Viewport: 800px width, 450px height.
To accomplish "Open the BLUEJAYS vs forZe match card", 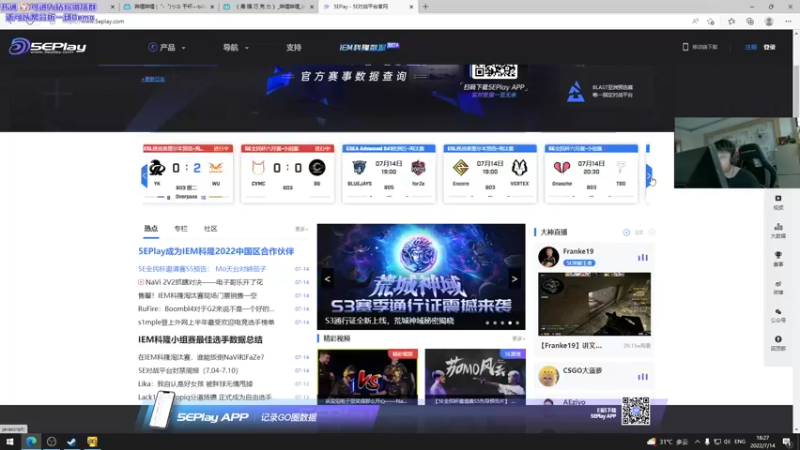I will (x=389, y=173).
